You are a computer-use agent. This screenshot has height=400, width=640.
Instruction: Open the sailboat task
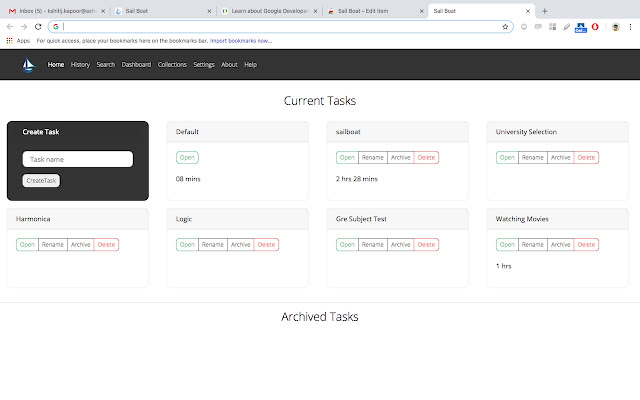click(347, 158)
